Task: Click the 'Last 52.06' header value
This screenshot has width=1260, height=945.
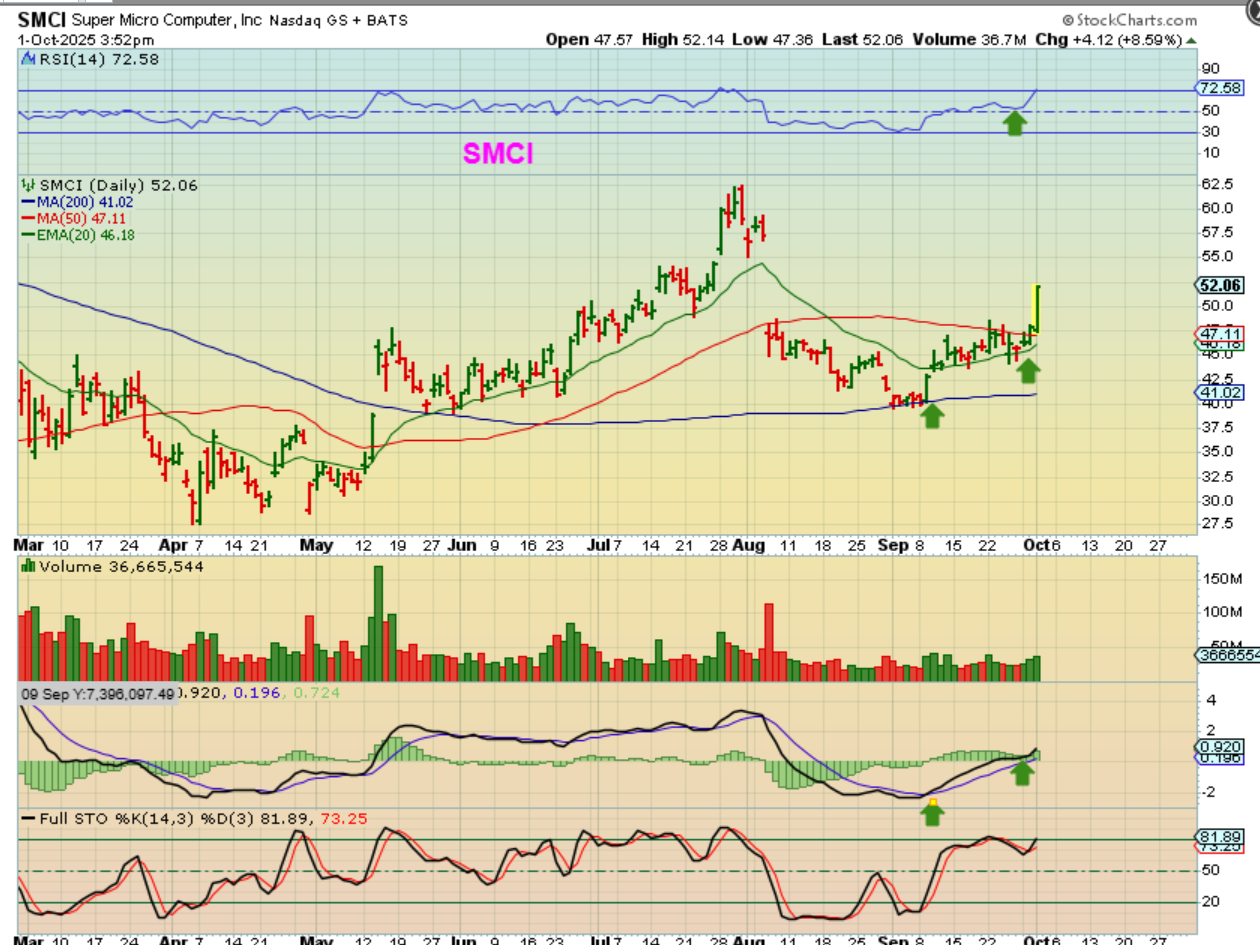Action: pyautogui.click(x=865, y=39)
